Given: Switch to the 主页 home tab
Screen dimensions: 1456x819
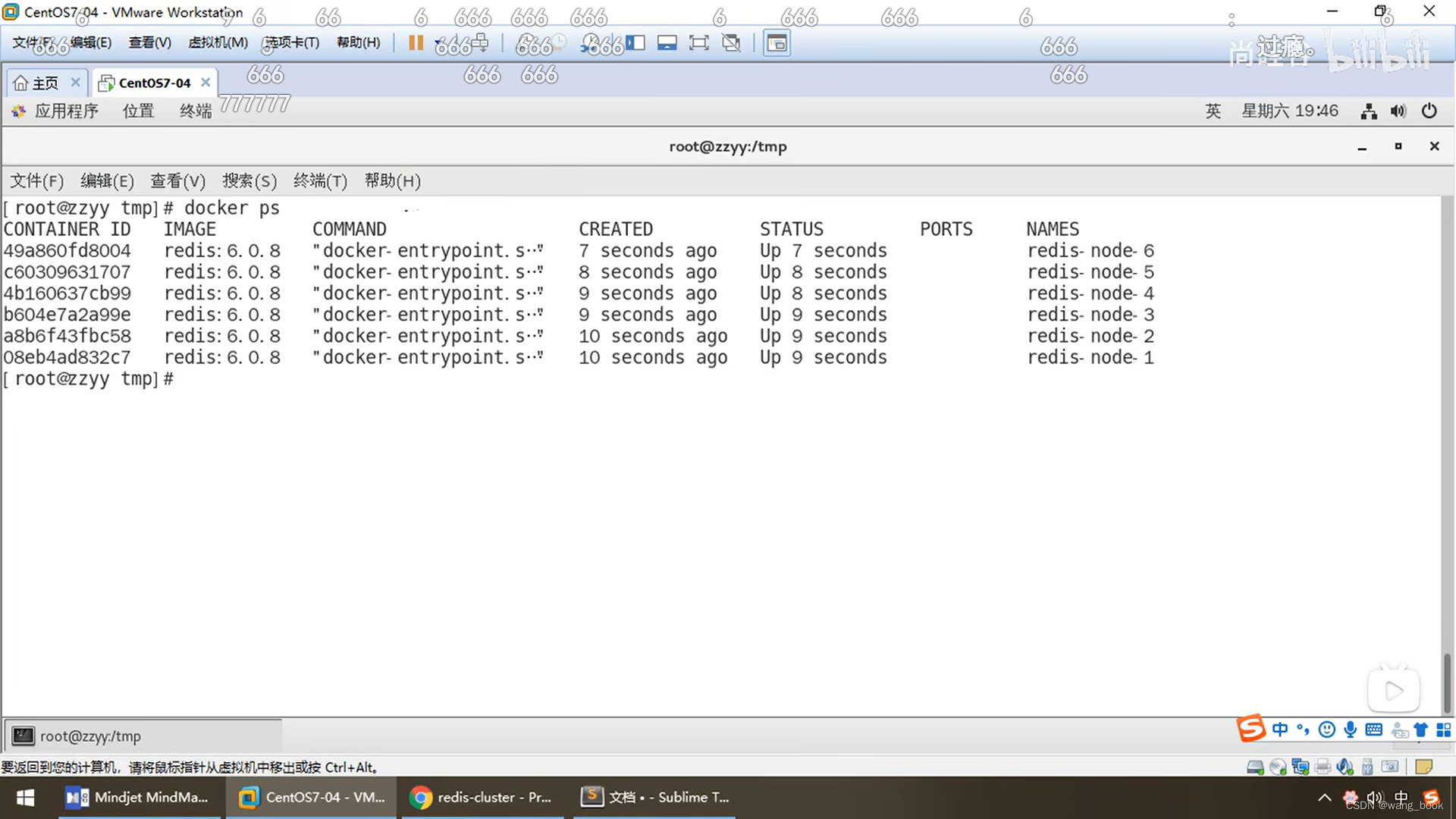Looking at the screenshot, I should tap(38, 83).
